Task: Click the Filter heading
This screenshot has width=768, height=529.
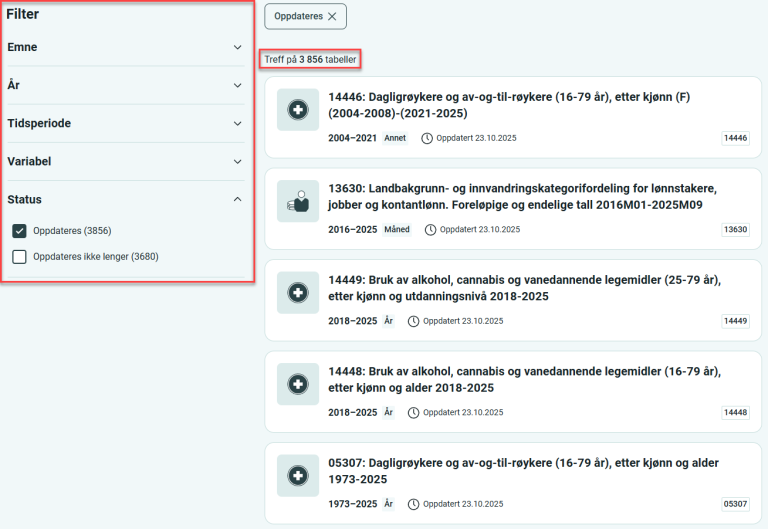Action: 23,14
